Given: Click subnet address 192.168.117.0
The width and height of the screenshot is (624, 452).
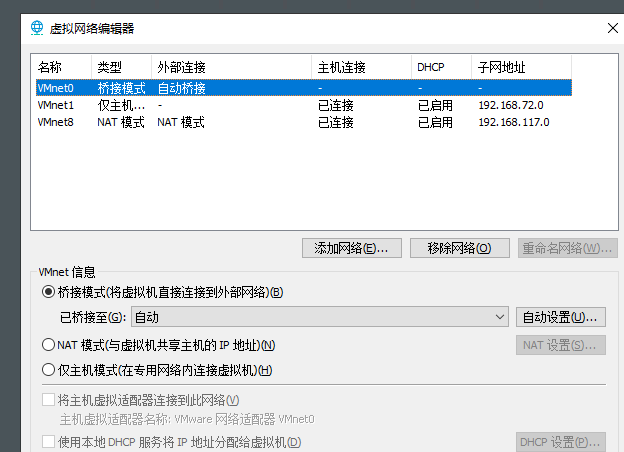Looking at the screenshot, I should (513, 122).
